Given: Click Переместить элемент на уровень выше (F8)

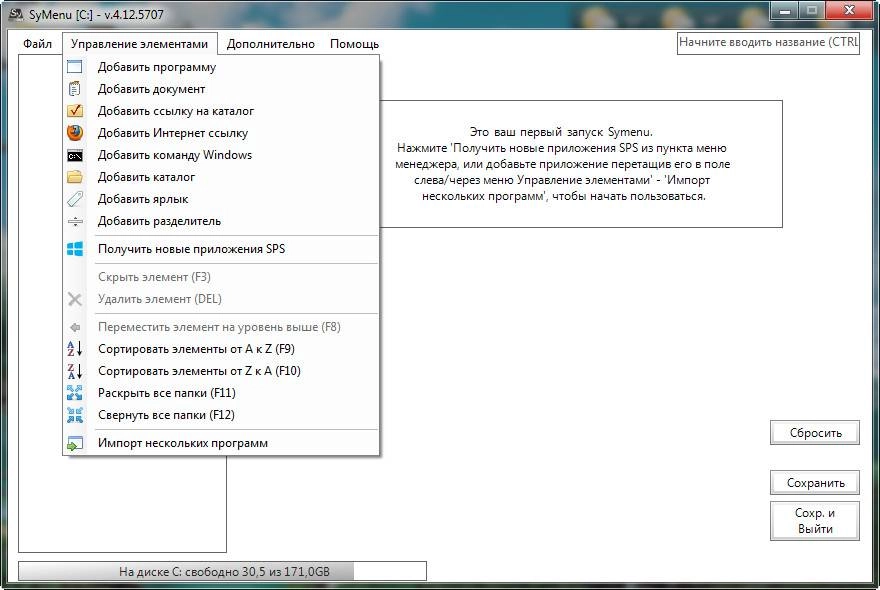Looking at the screenshot, I should pos(221,327).
